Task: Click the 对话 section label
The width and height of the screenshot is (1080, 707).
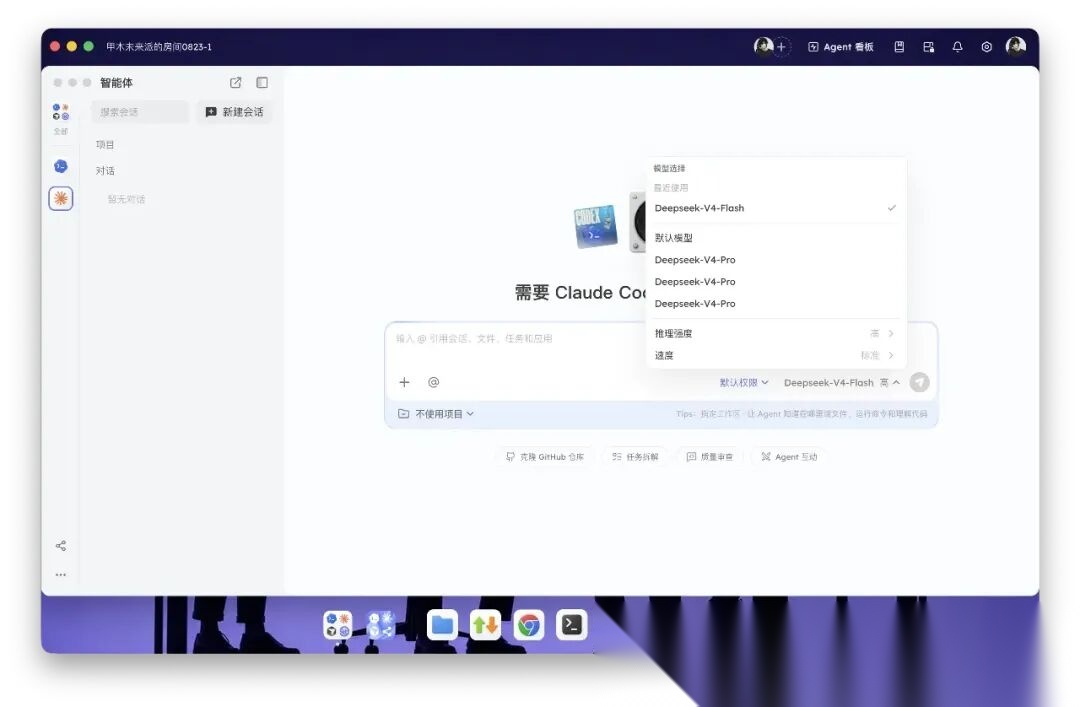Action: point(105,171)
